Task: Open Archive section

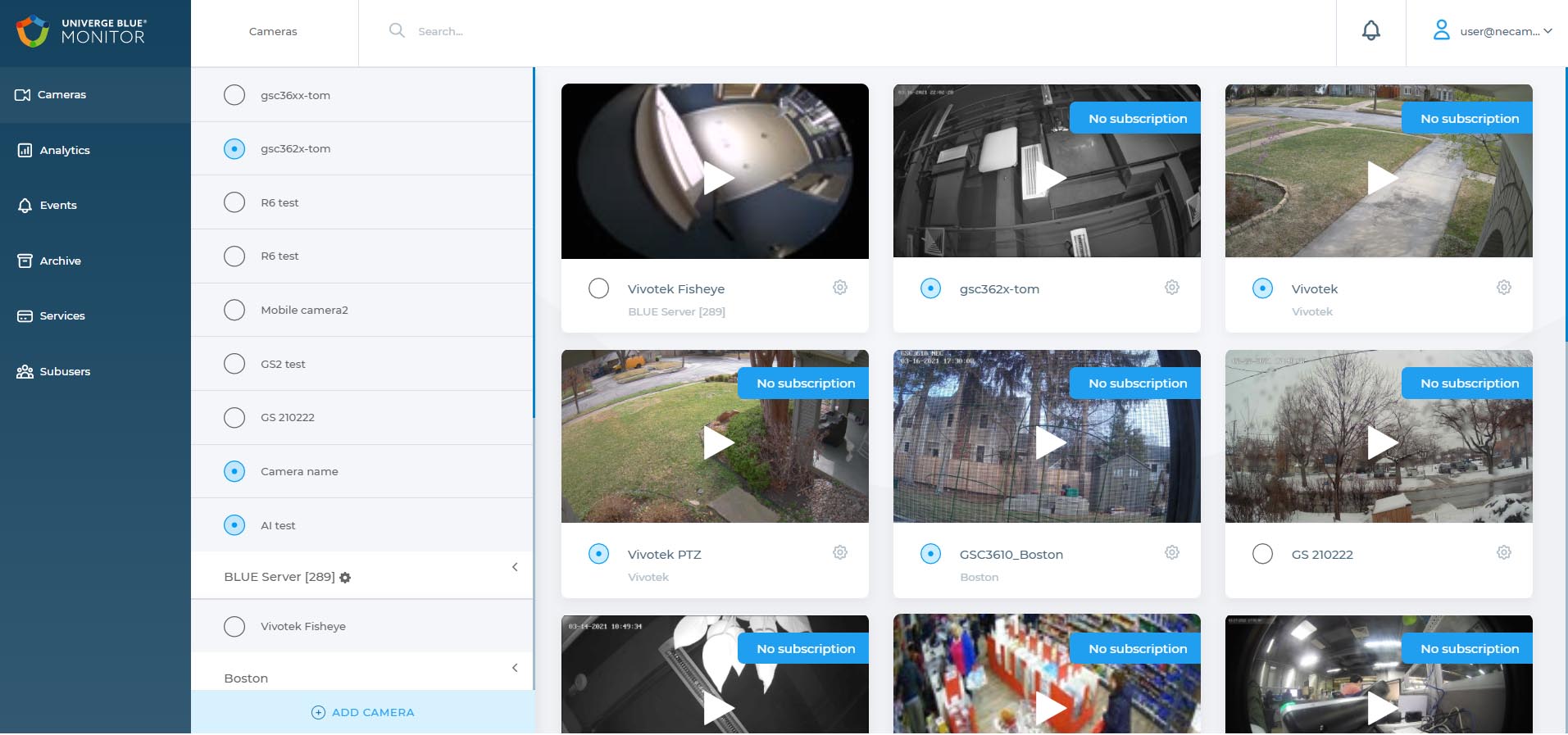Action: pyautogui.click(x=95, y=261)
